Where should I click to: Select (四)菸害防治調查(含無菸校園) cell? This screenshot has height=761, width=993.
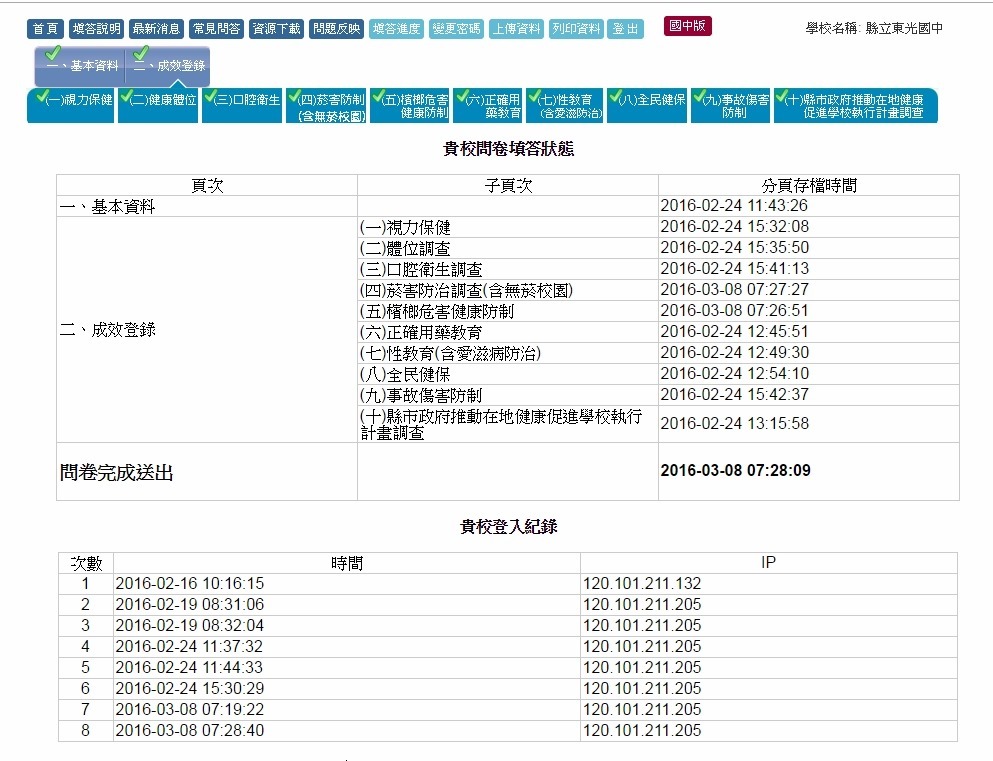tap(508, 290)
